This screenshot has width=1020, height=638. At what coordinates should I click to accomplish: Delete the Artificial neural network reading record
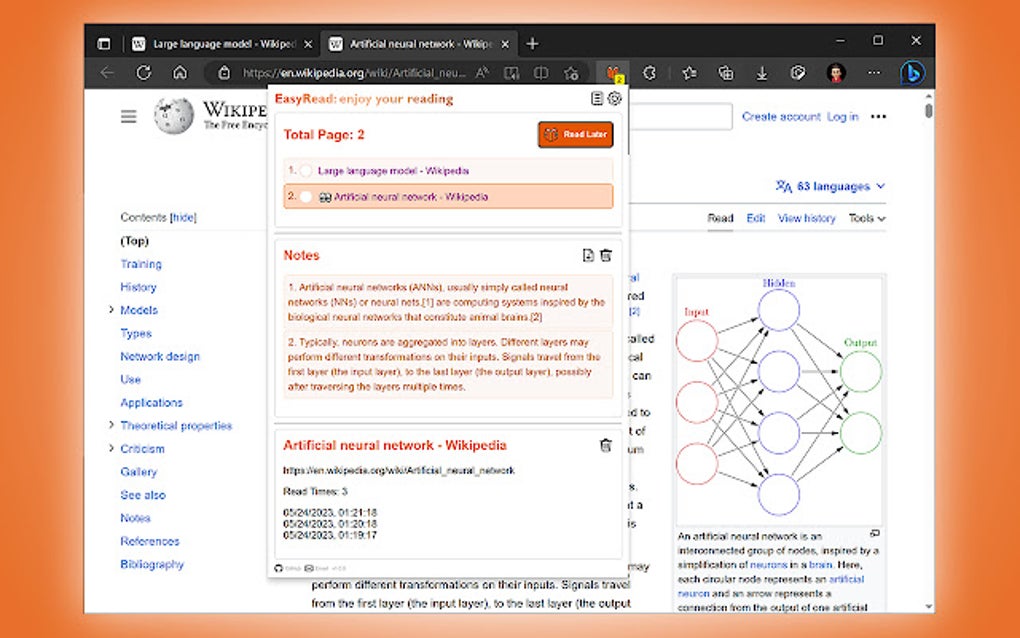[605, 445]
